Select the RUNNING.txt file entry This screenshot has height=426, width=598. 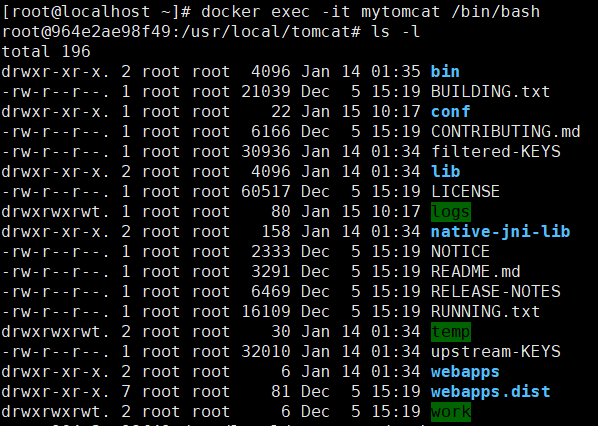(485, 312)
